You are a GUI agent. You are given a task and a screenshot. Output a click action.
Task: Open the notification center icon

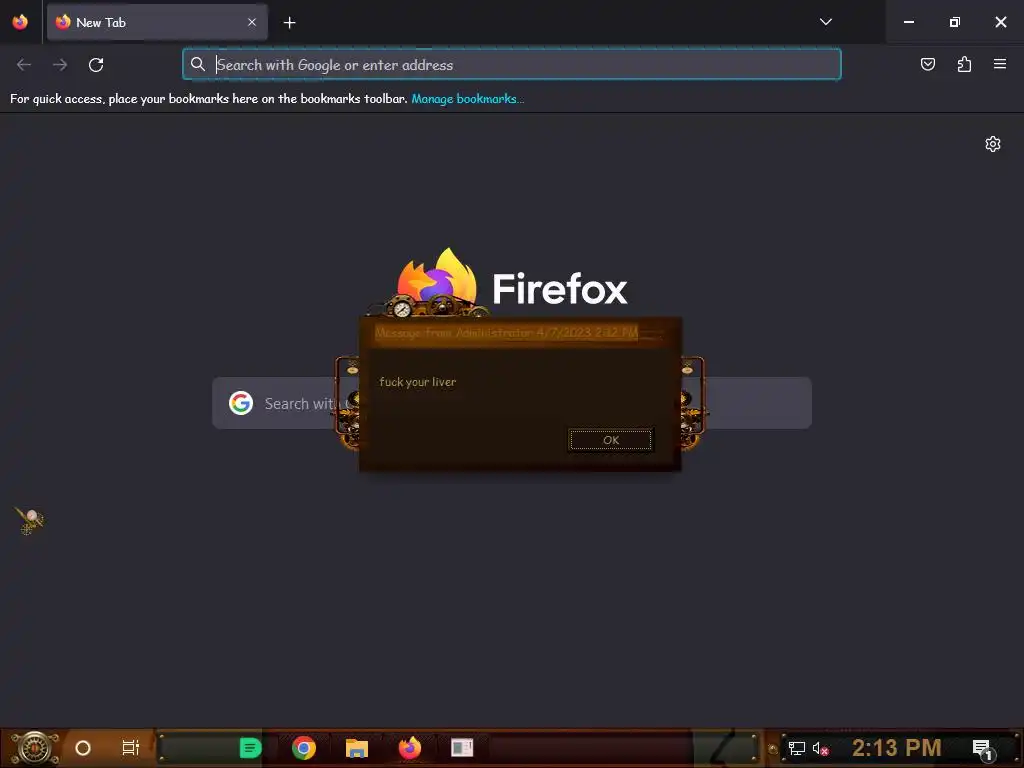pyautogui.click(x=983, y=749)
